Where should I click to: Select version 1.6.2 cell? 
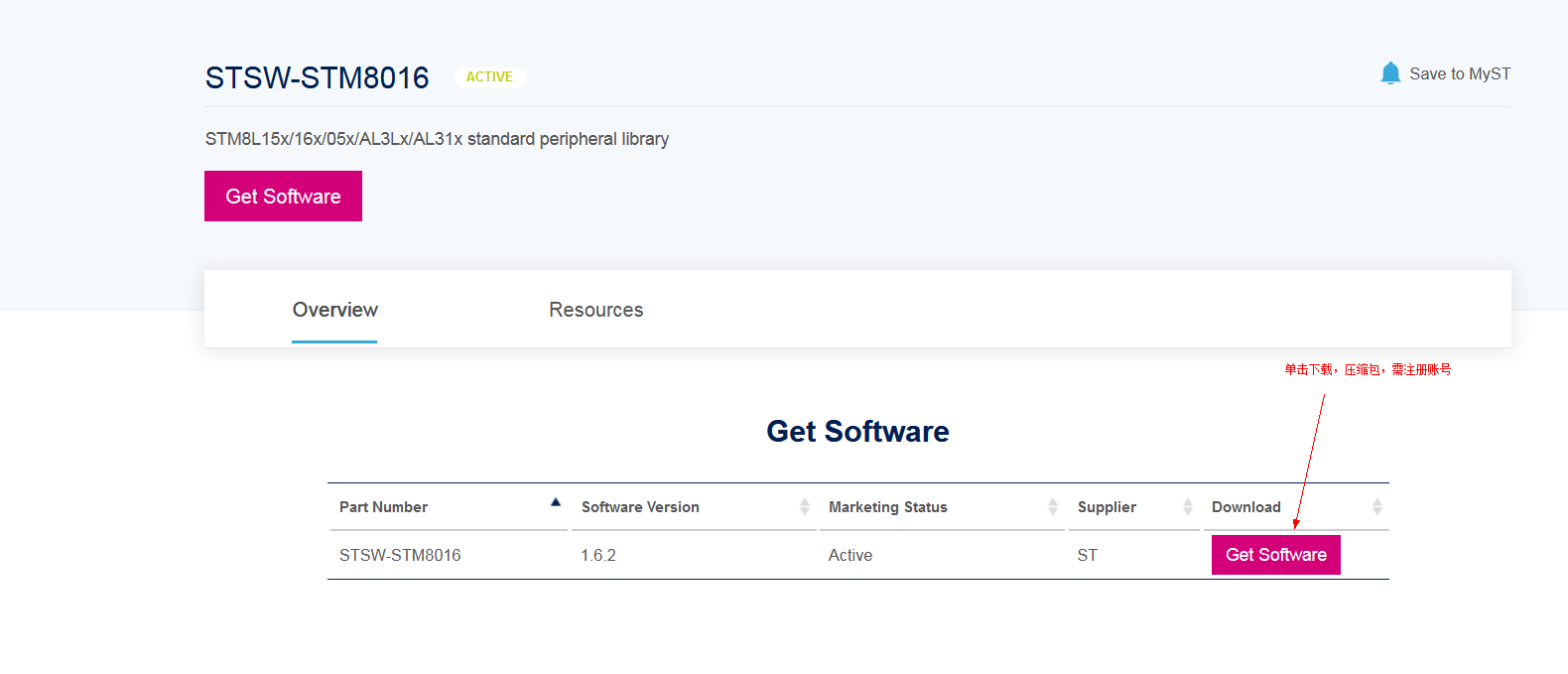coord(598,555)
